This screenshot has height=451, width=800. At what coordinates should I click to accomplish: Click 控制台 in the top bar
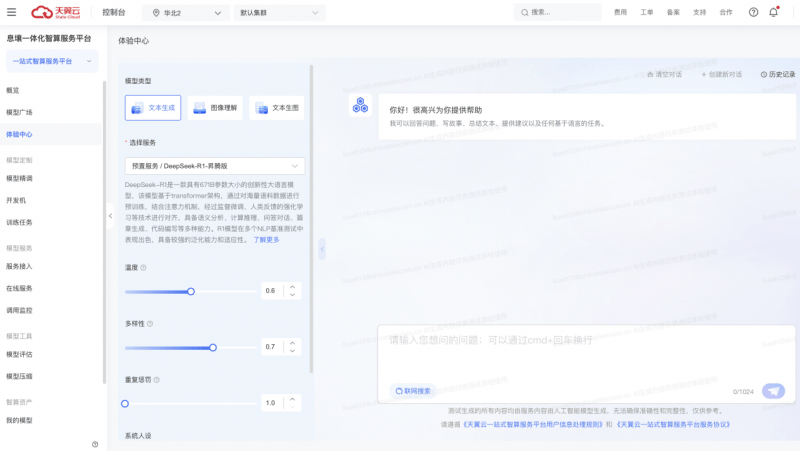tap(113, 12)
